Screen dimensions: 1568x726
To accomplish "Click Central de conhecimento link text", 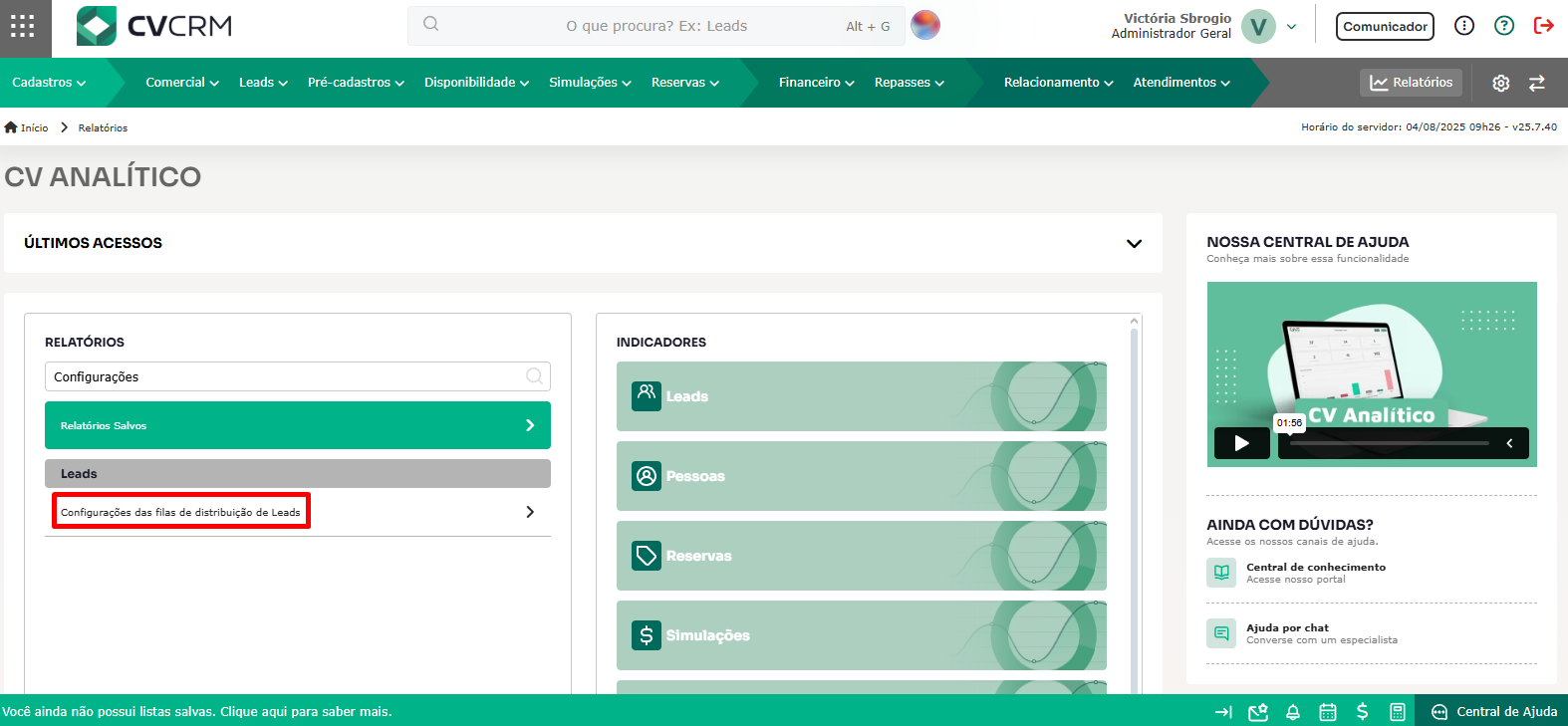I will (x=1316, y=567).
